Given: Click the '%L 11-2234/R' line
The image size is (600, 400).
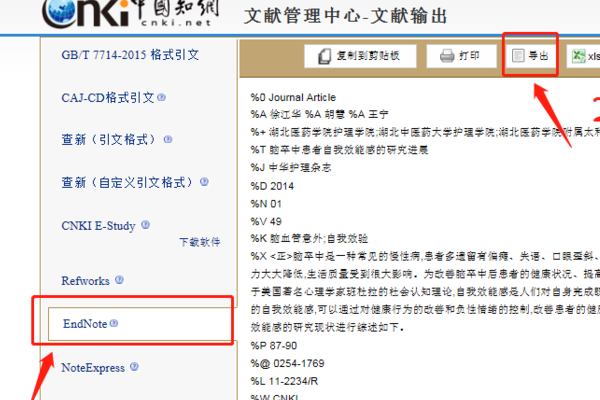Looking at the screenshot, I should click(x=284, y=381).
